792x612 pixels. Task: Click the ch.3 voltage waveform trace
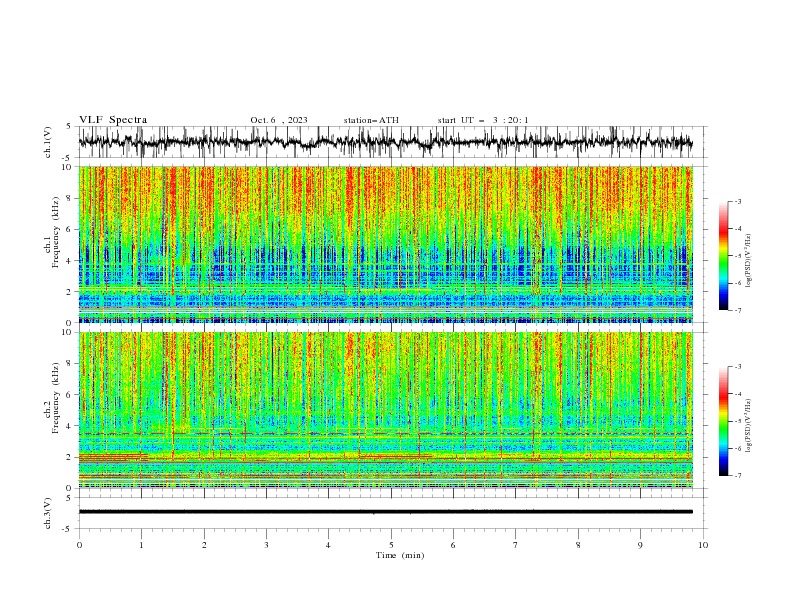[x=385, y=512]
